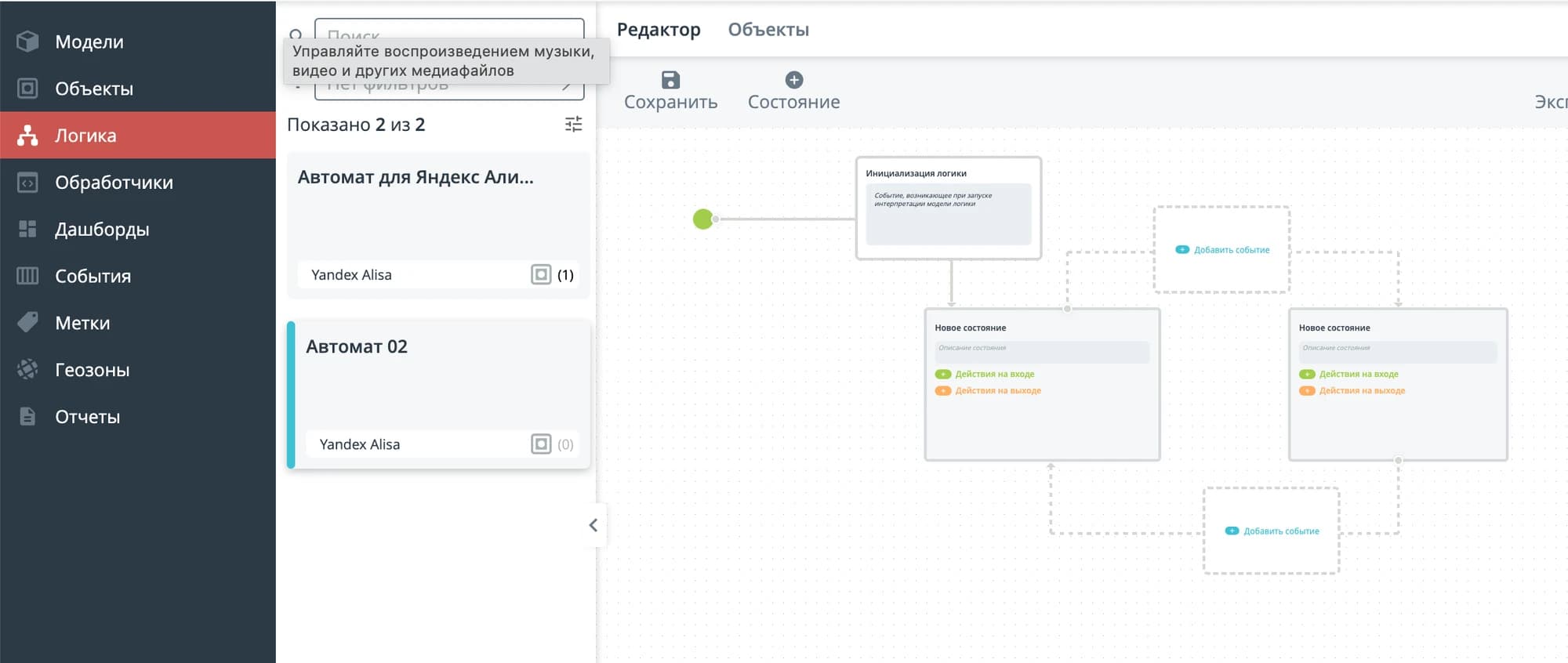Open the Метки section
The height and width of the screenshot is (663, 1568).
click(x=82, y=323)
